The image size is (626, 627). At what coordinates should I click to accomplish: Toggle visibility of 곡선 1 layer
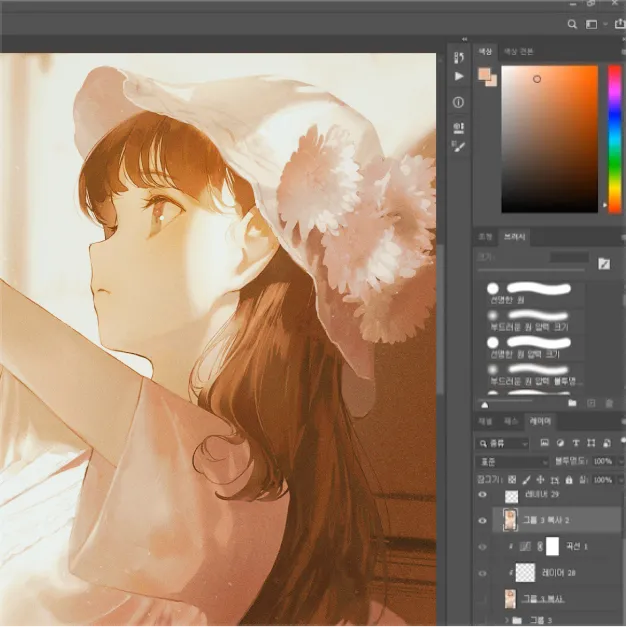482,547
